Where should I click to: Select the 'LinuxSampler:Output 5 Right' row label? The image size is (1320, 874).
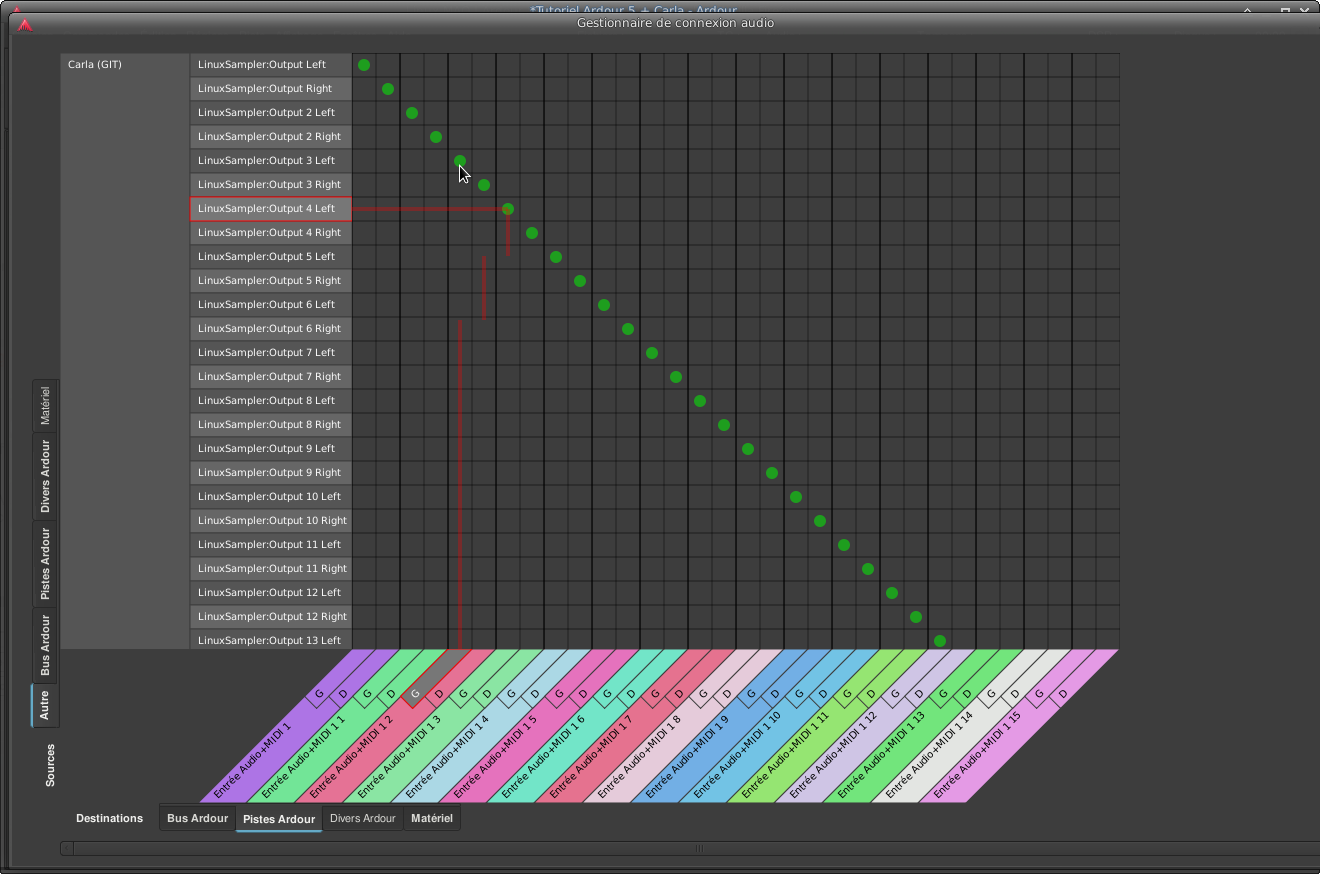coord(271,281)
